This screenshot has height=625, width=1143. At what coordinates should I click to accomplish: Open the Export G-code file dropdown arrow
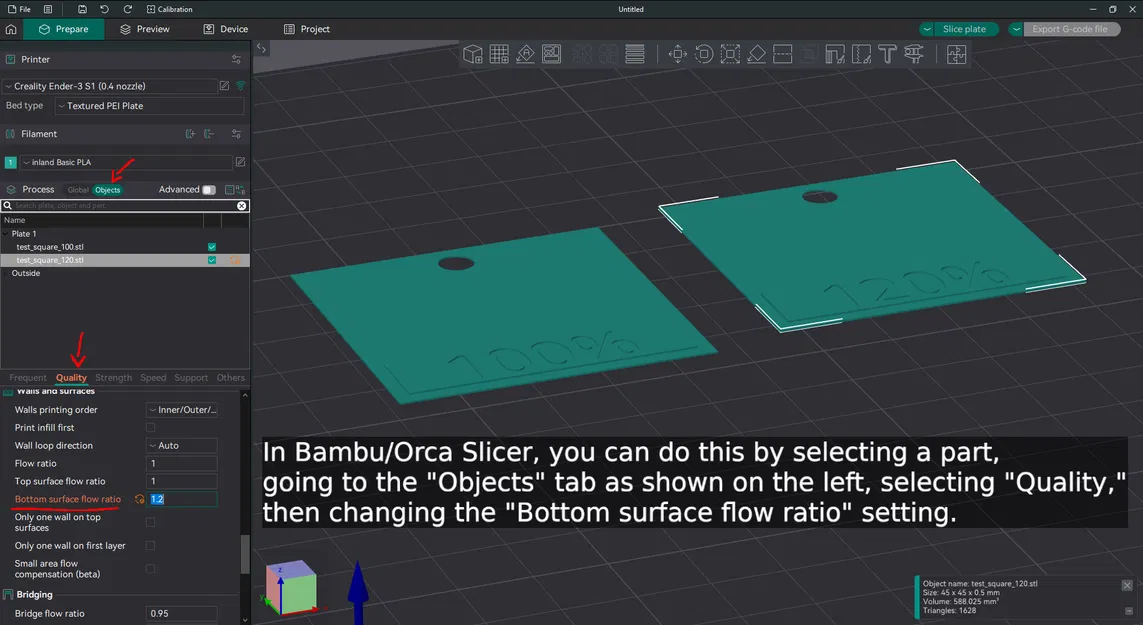[x=1015, y=29]
